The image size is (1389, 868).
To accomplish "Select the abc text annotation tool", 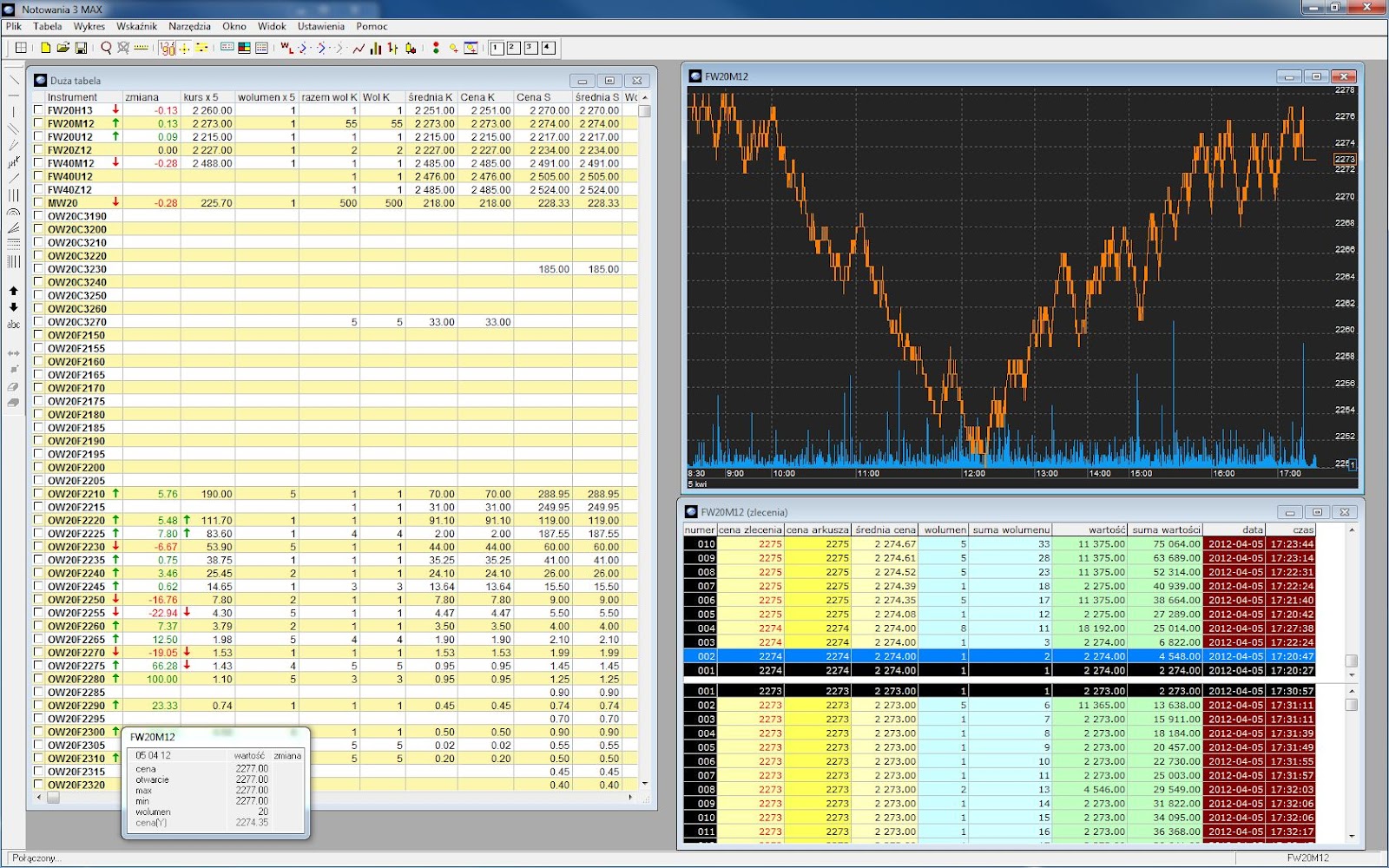I will [14, 325].
